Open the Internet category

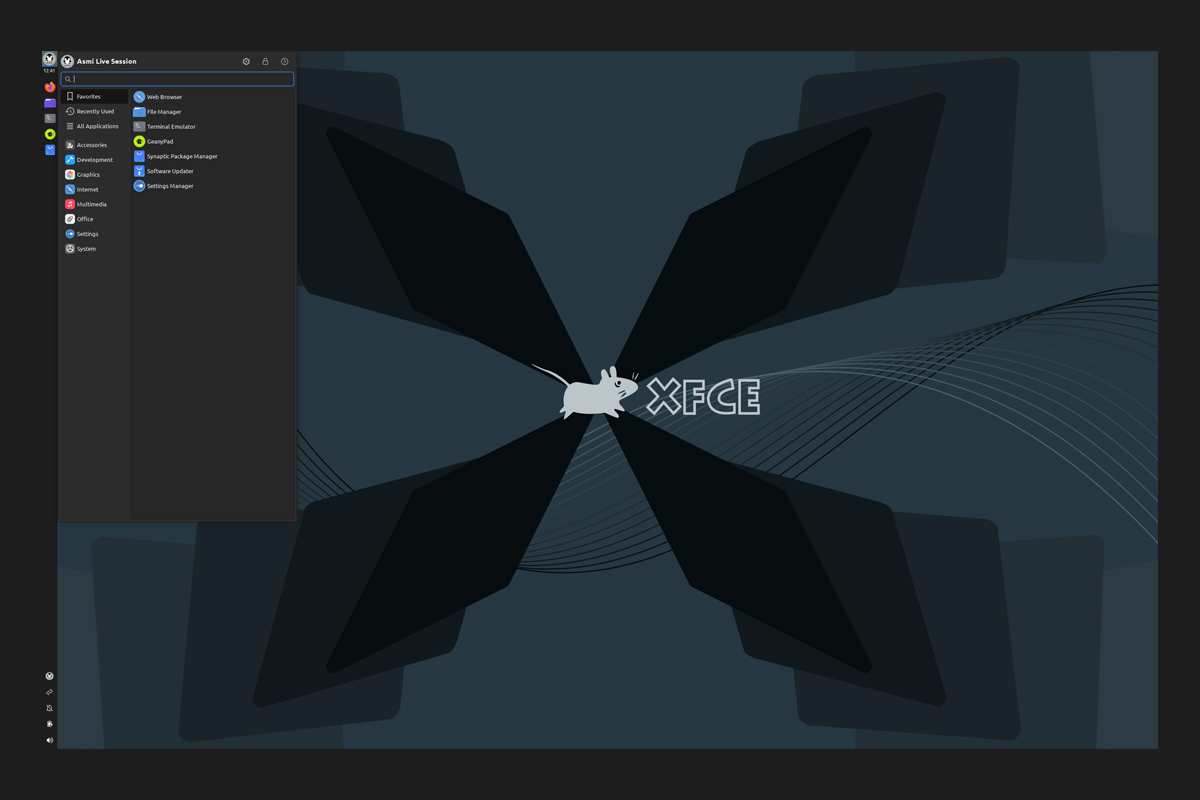point(95,190)
